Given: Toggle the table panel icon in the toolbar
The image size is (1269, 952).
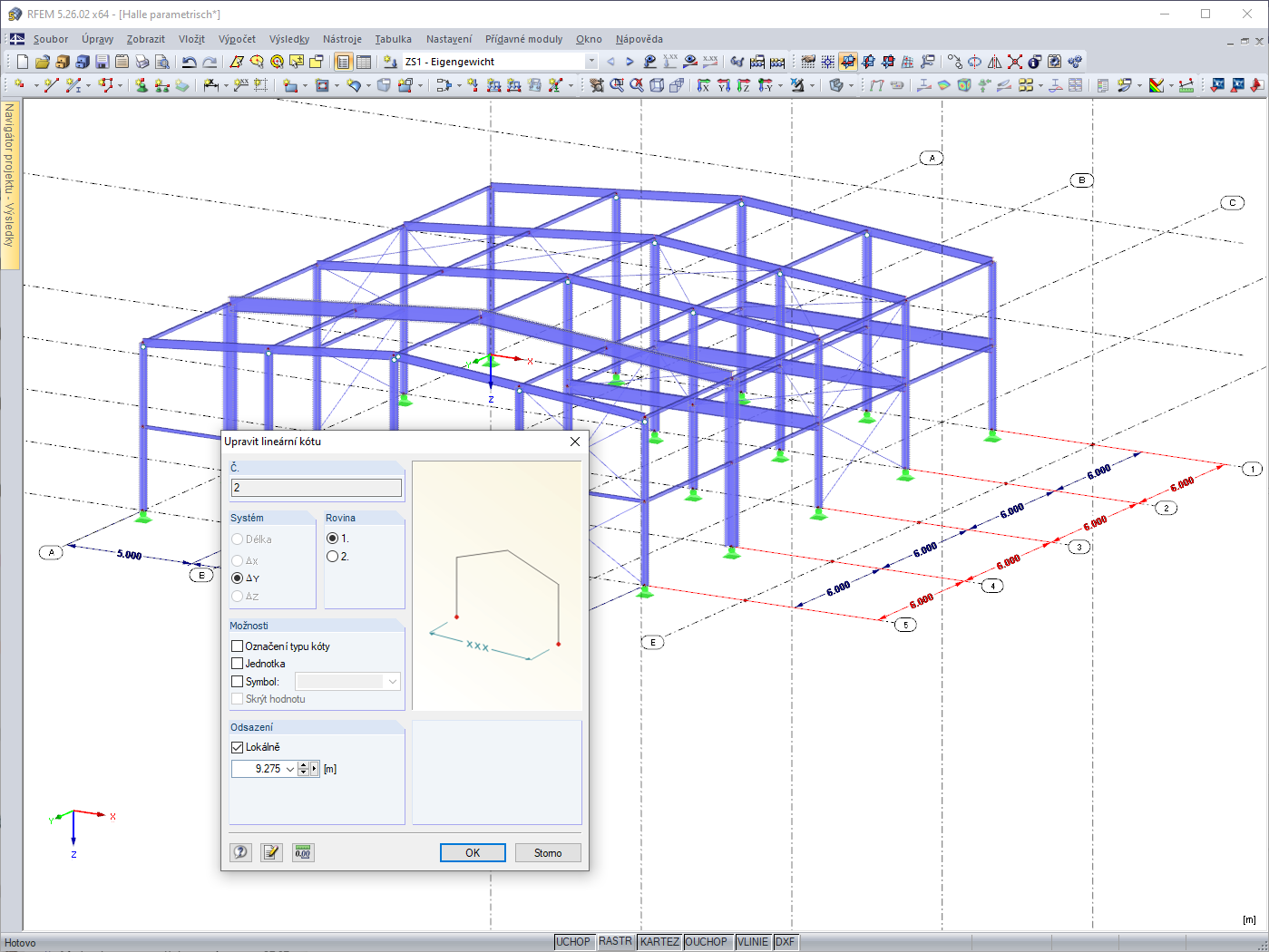Looking at the screenshot, I should coord(364,62).
